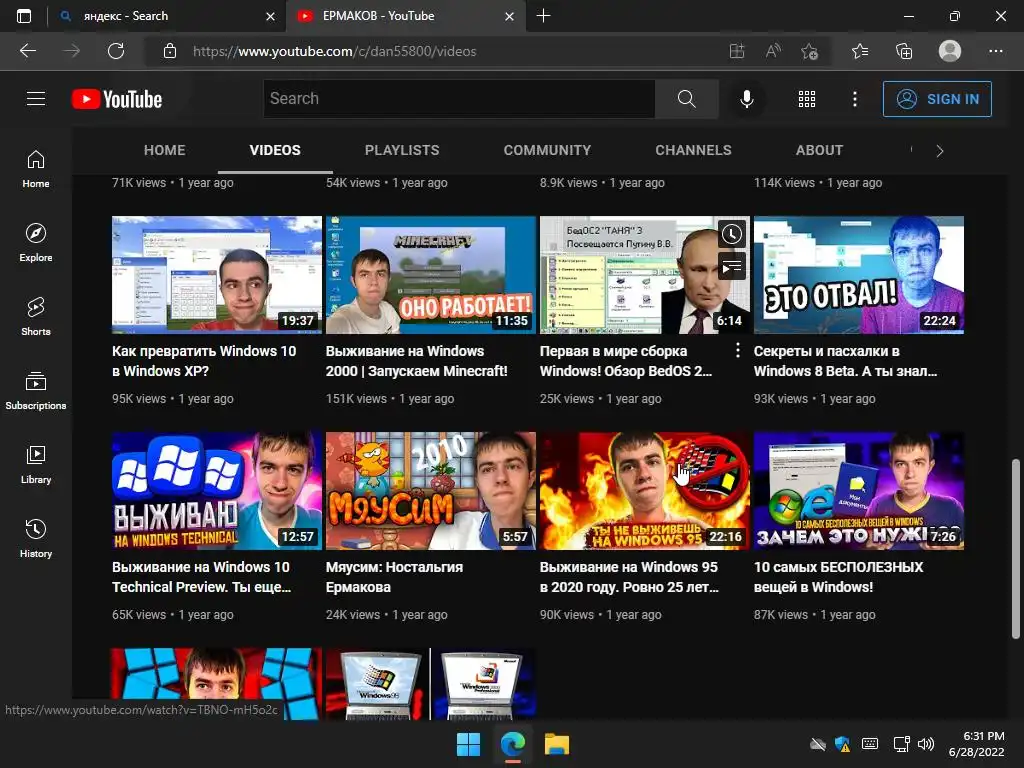Open the vertical tabs menu
Screen dimensions: 1024x768
pyautogui.click(x=24, y=16)
